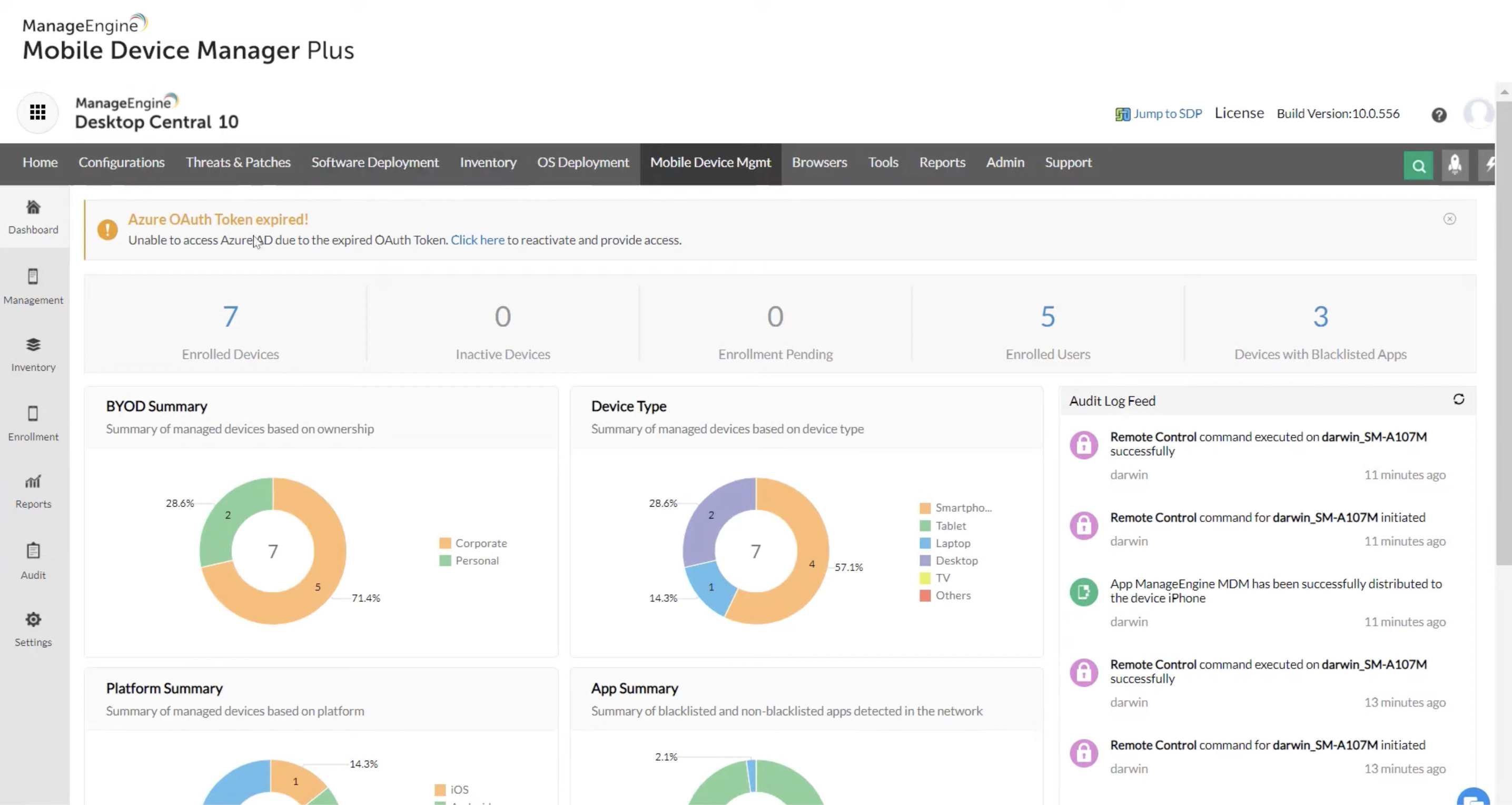Open the Configurations menu

coord(122,163)
